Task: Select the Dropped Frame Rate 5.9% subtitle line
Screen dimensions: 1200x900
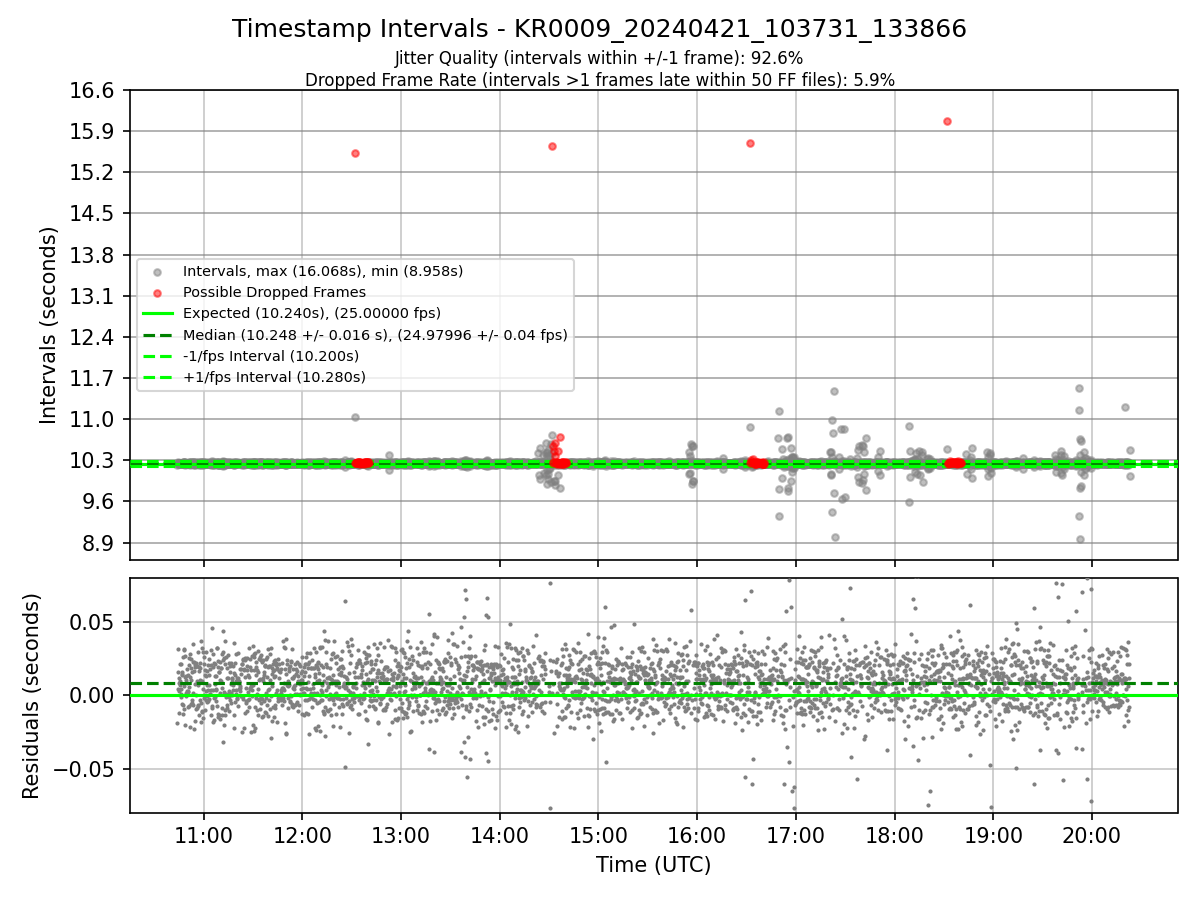Action: [x=599, y=80]
